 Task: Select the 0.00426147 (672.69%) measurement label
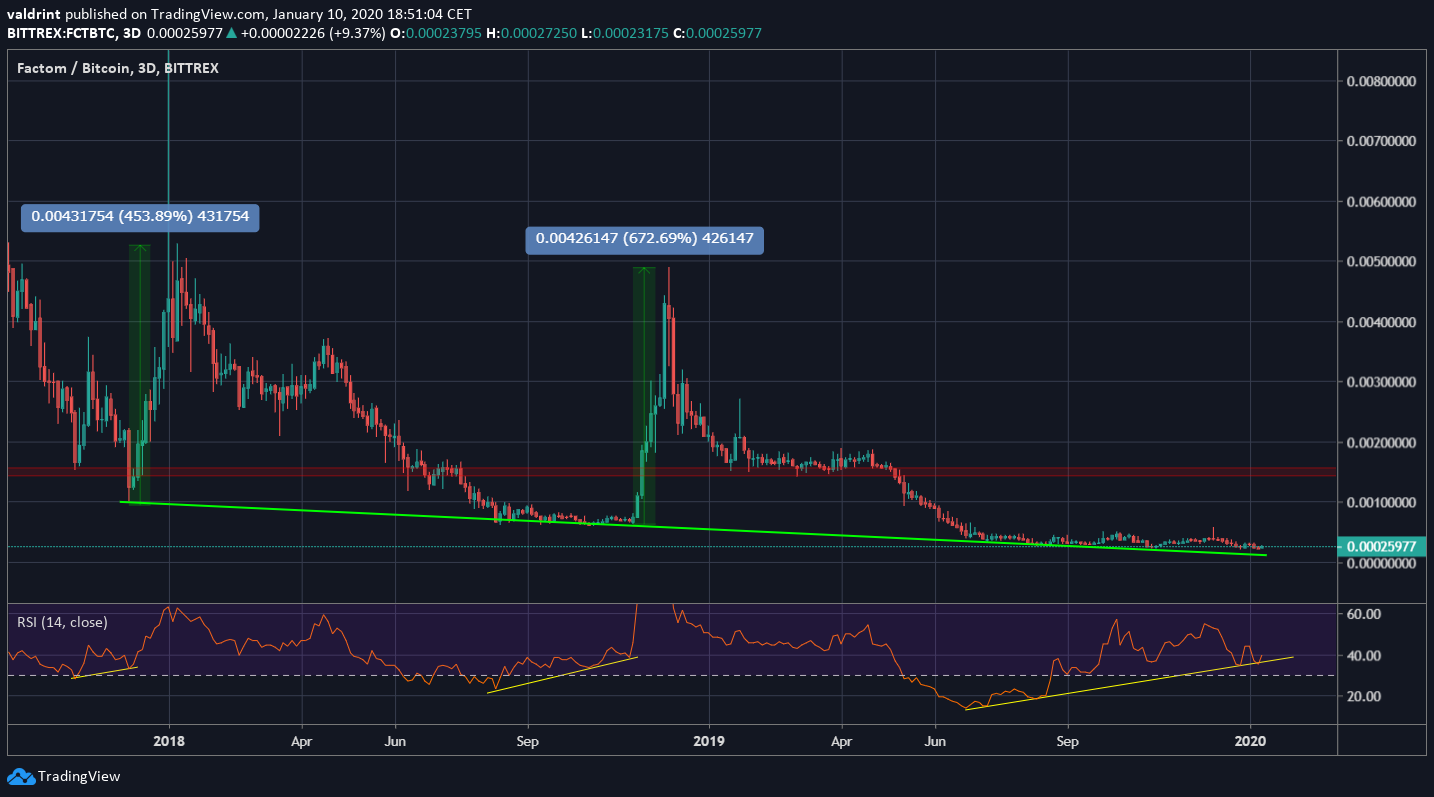644,240
